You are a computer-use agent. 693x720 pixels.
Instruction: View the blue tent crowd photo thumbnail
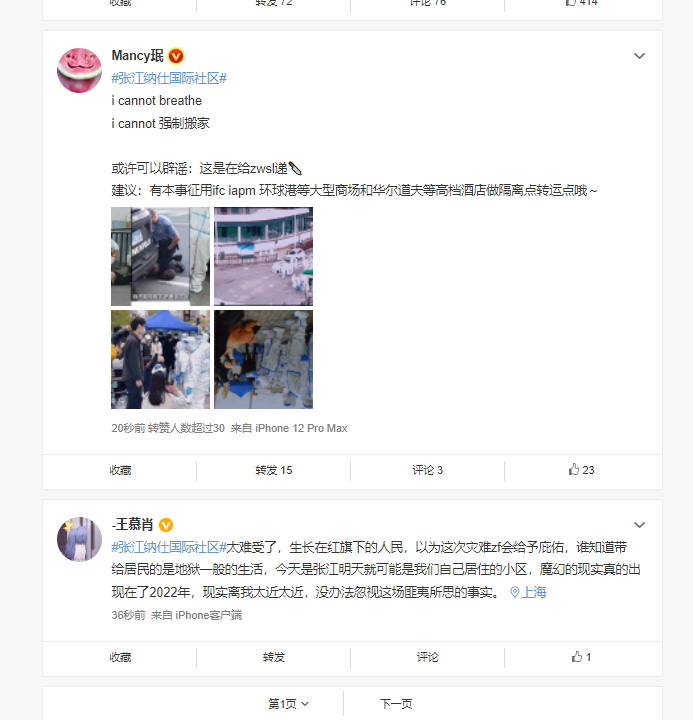(160, 359)
